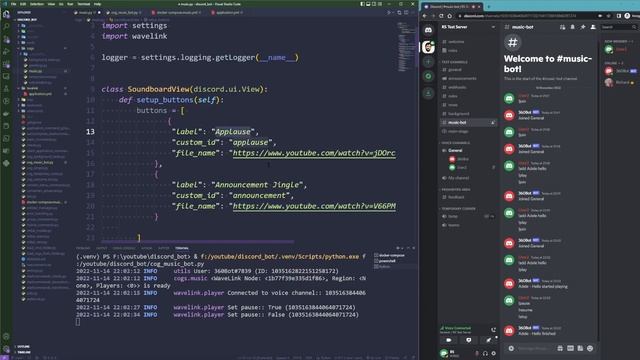Open the sticker picker
This screenshot has width=640, height=360.
point(580,348)
